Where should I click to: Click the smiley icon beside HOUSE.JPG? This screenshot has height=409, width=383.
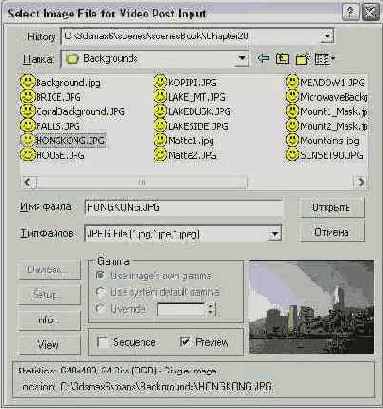click(x=27, y=155)
